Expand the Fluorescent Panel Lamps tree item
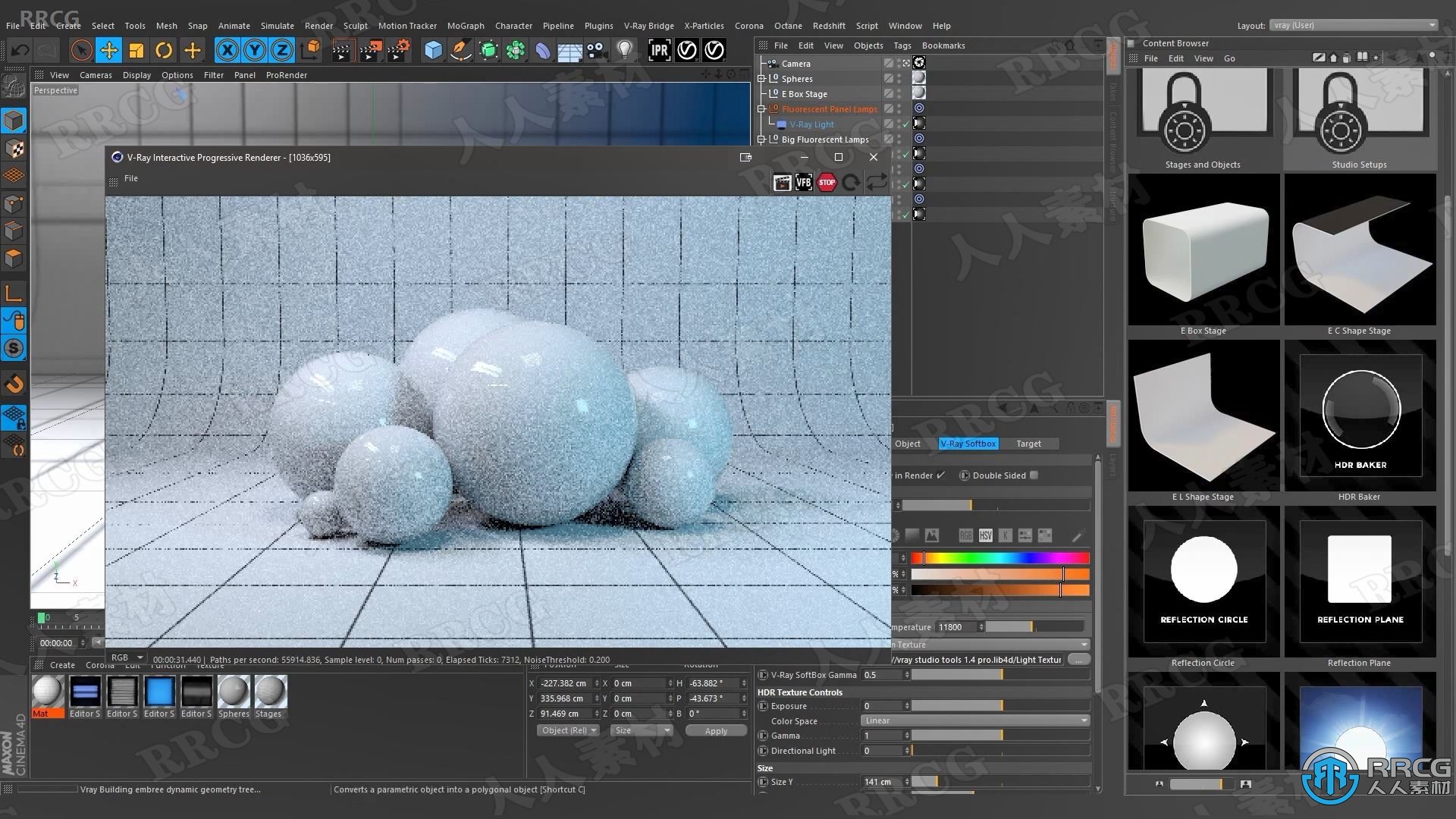Viewport: 1456px width, 819px height. [x=763, y=108]
